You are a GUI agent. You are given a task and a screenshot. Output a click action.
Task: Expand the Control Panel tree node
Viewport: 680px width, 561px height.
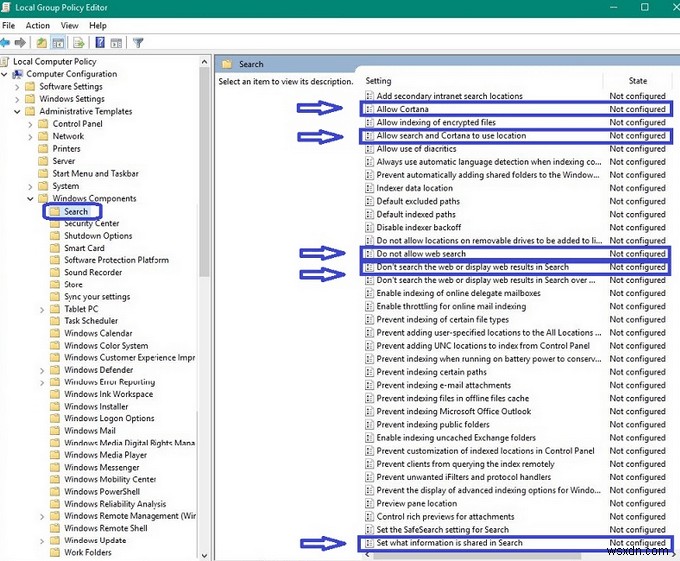click(x=30, y=124)
